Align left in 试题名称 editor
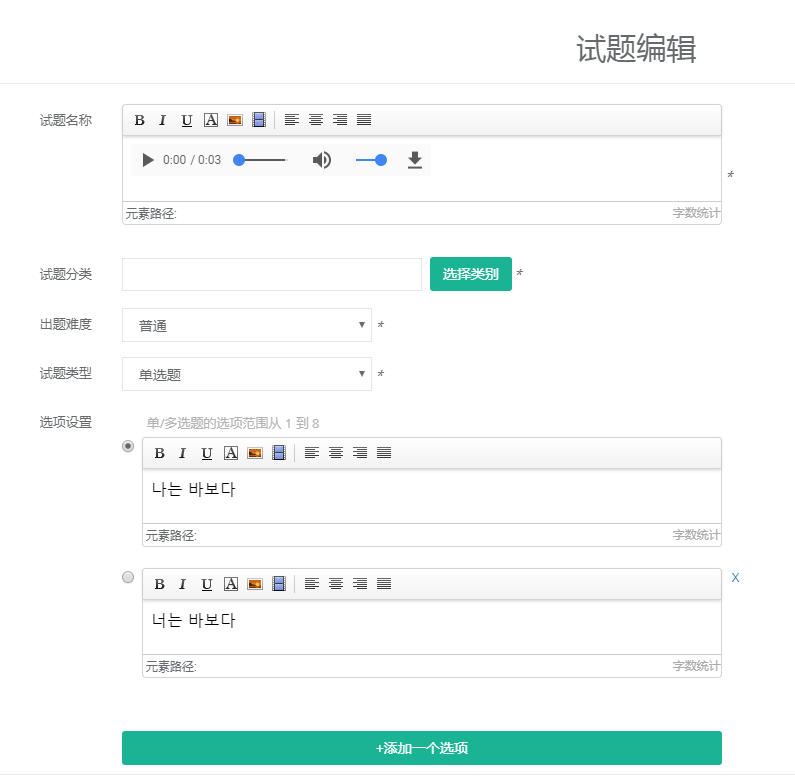 point(292,120)
